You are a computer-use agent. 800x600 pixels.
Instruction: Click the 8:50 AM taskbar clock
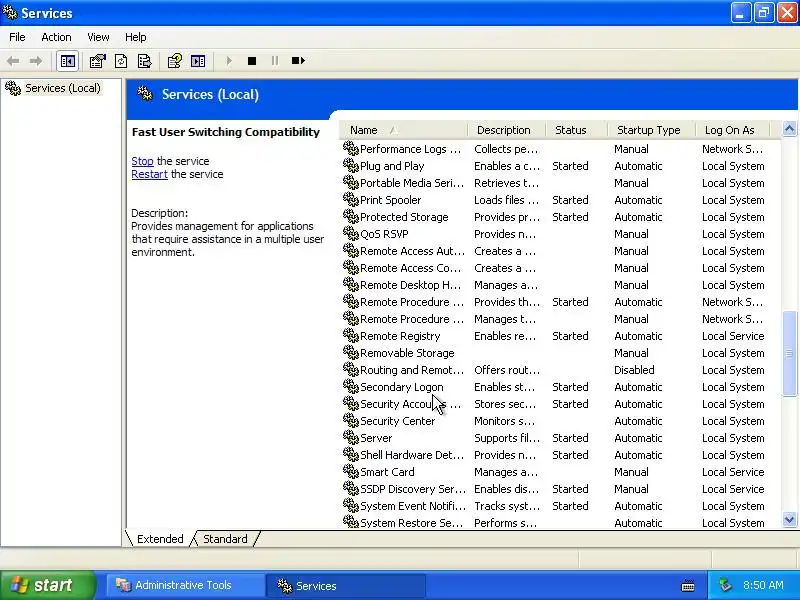[x=763, y=585]
